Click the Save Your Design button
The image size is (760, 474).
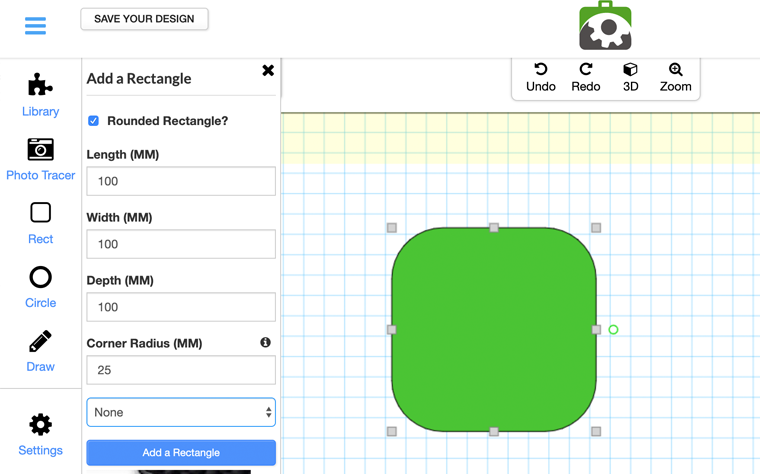144,19
